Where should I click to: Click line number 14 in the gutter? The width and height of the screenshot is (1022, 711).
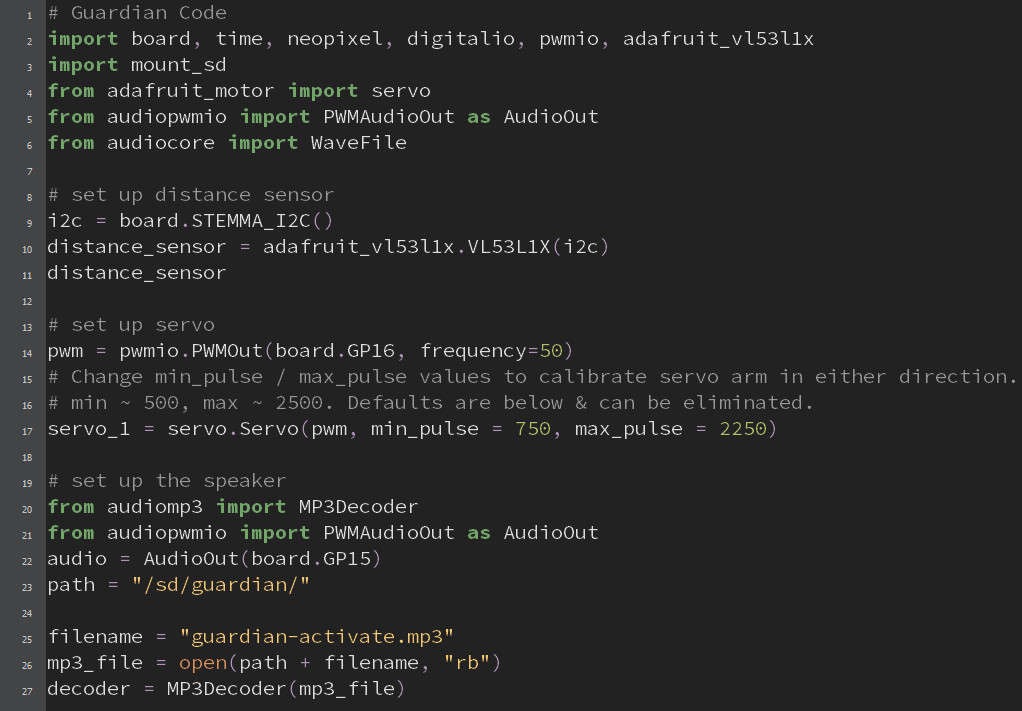point(27,352)
